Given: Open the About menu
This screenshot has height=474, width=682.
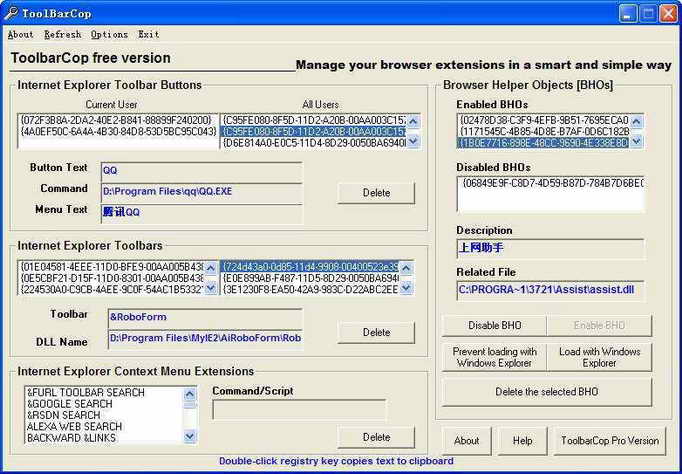Looking at the screenshot, I should (x=20, y=34).
